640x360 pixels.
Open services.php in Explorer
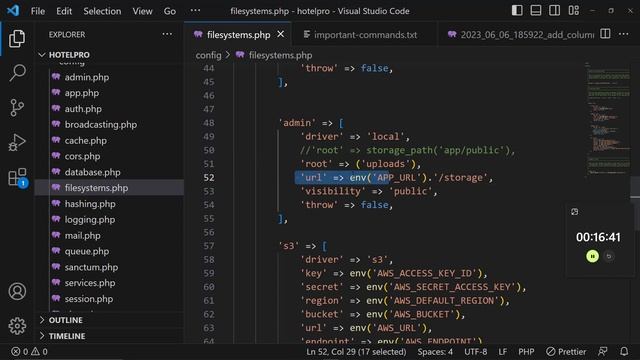(x=90, y=283)
